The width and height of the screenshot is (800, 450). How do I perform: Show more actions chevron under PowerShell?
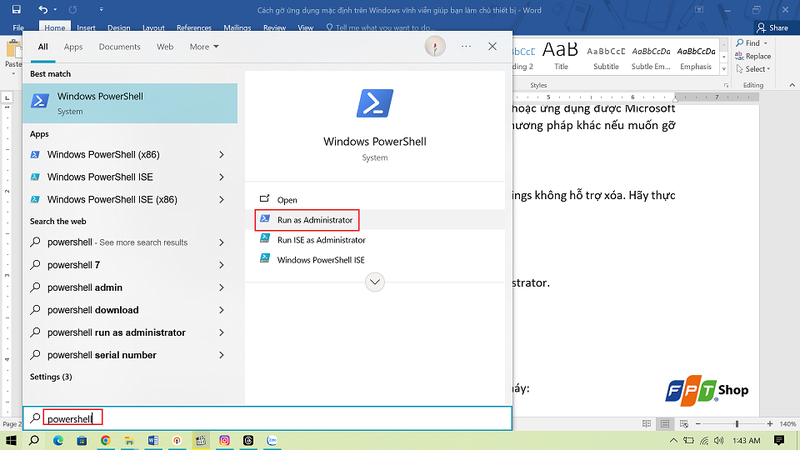pos(374,282)
